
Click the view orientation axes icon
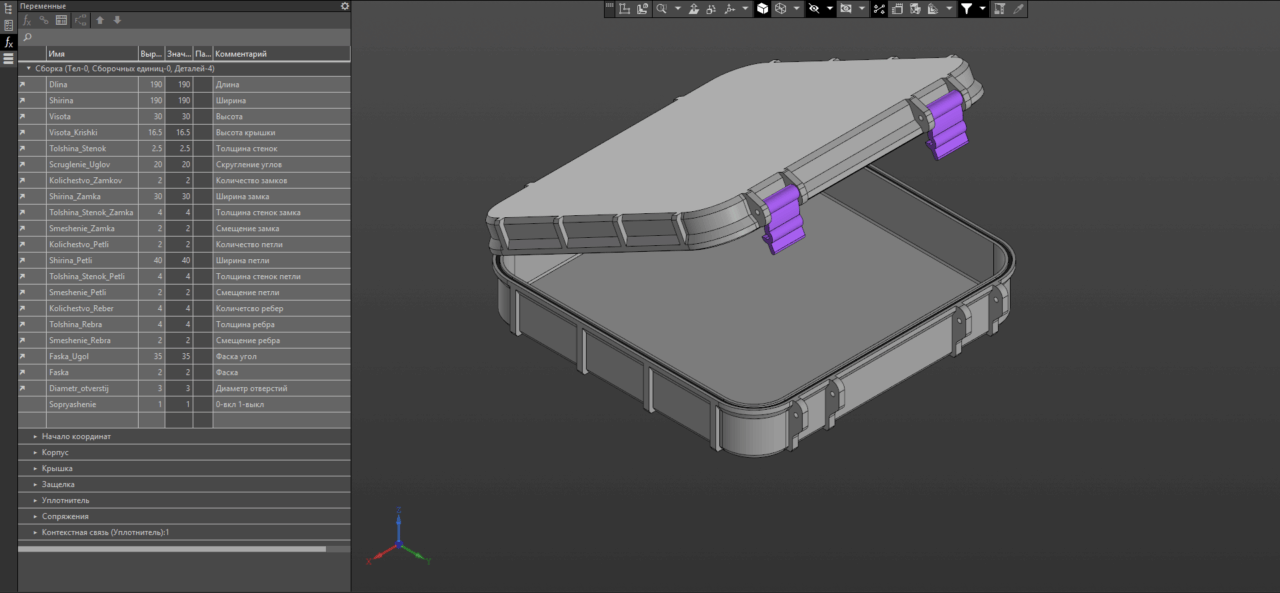point(729,9)
